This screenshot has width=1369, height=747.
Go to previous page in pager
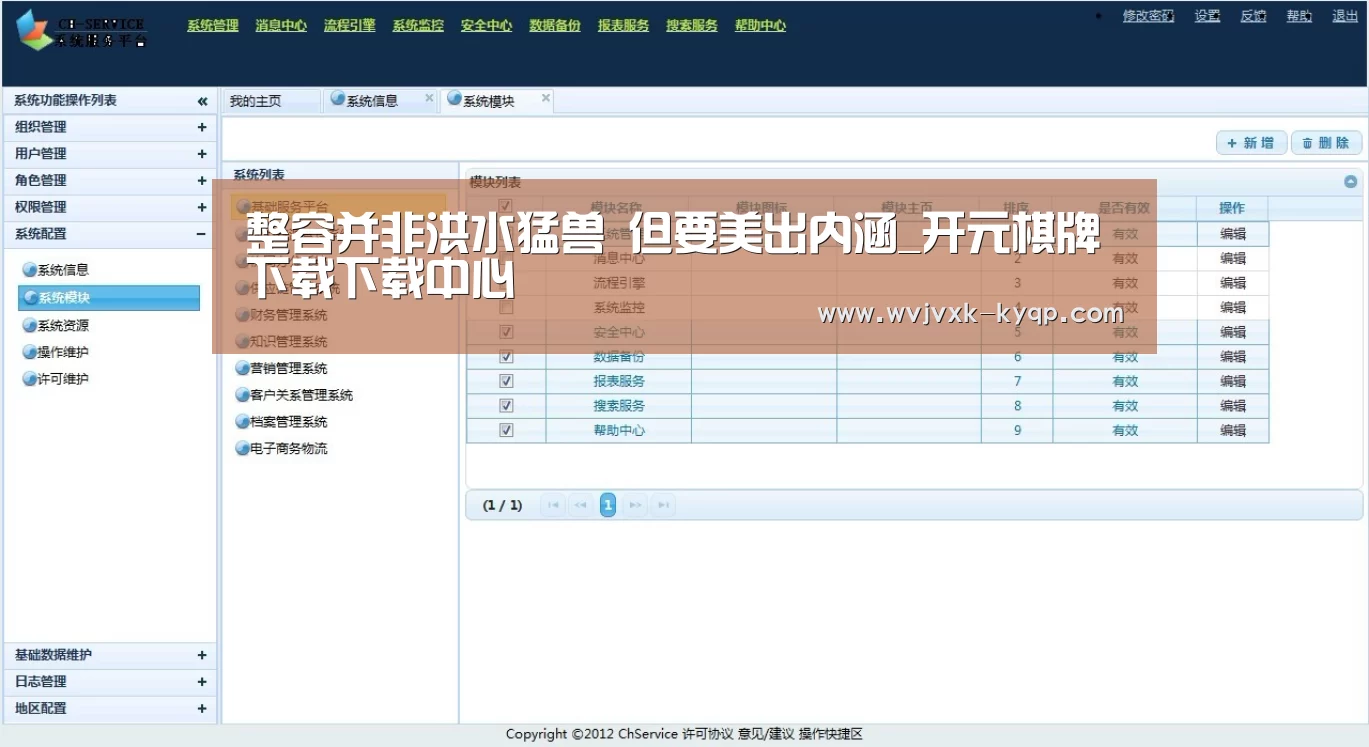[580, 506]
